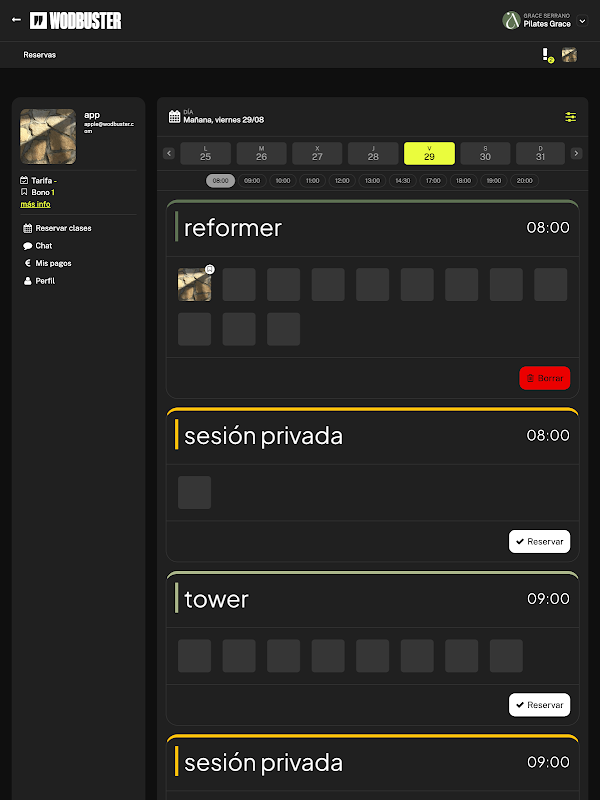Click the large profile photo in sidebar
Image resolution: width=600 pixels, height=800 pixels.
click(48, 136)
